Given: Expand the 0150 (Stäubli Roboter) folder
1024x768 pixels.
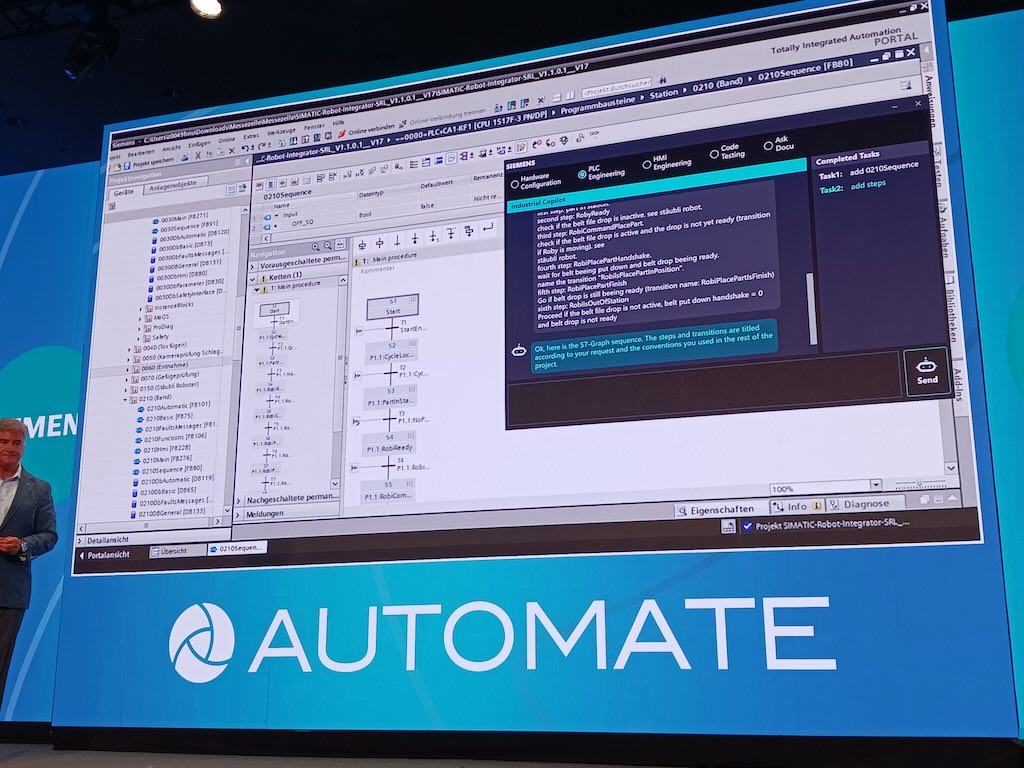Looking at the screenshot, I should (127, 389).
